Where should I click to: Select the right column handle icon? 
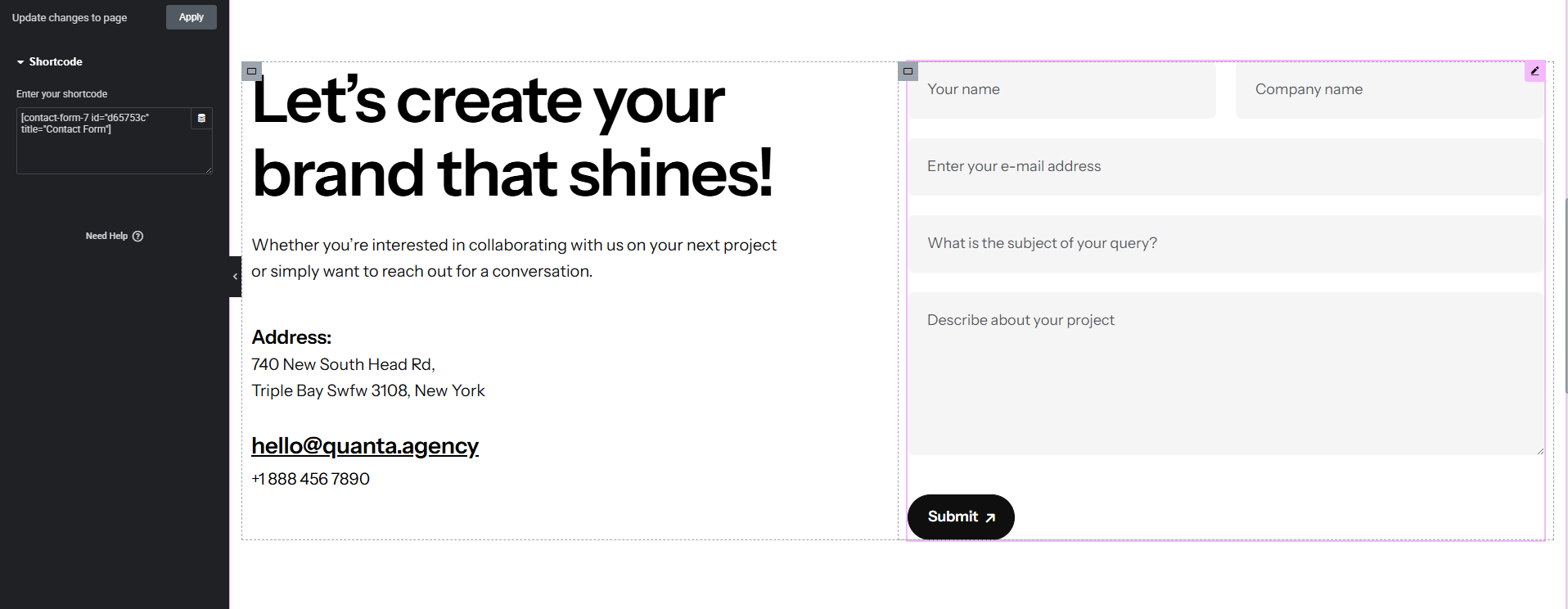pos(908,71)
